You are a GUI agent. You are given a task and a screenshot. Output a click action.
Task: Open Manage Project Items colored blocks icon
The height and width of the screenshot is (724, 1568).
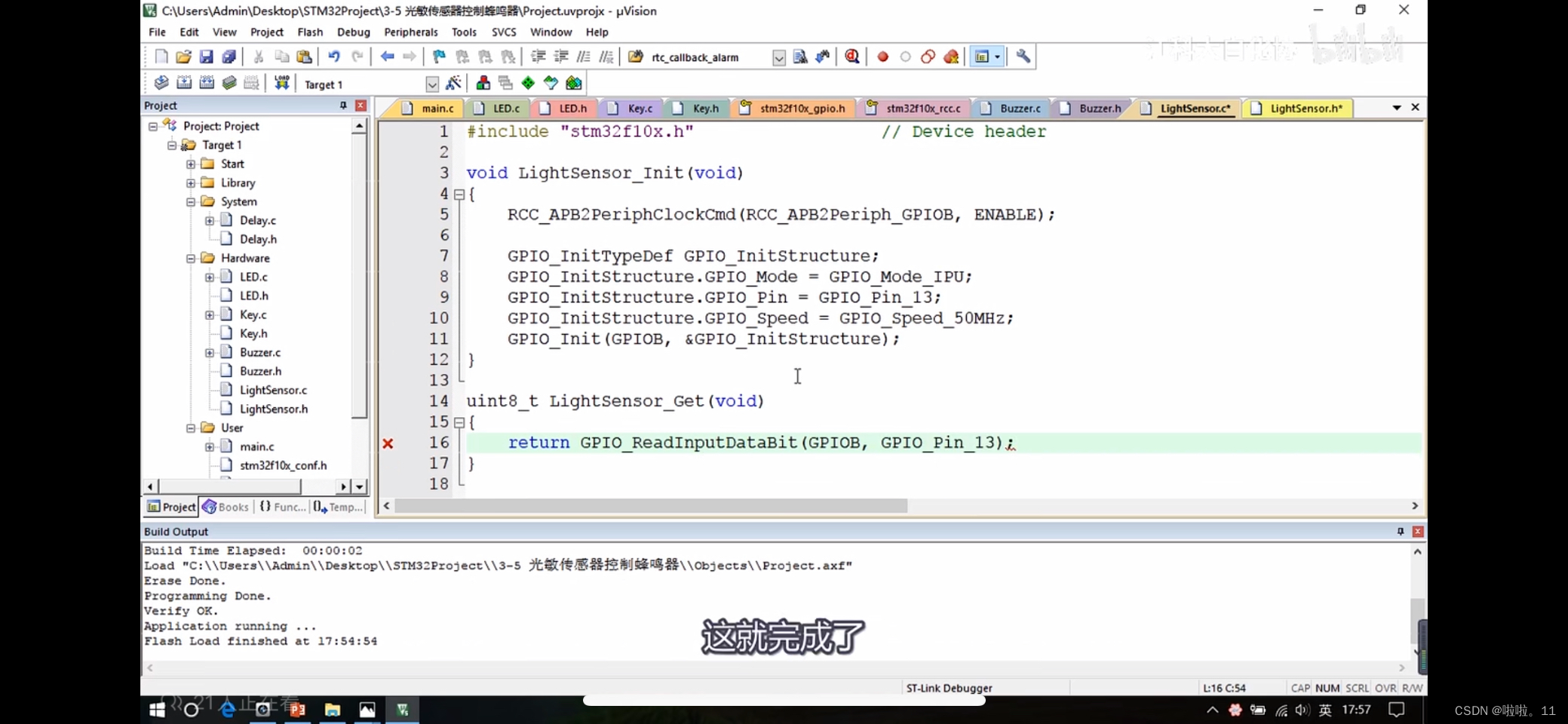click(483, 83)
